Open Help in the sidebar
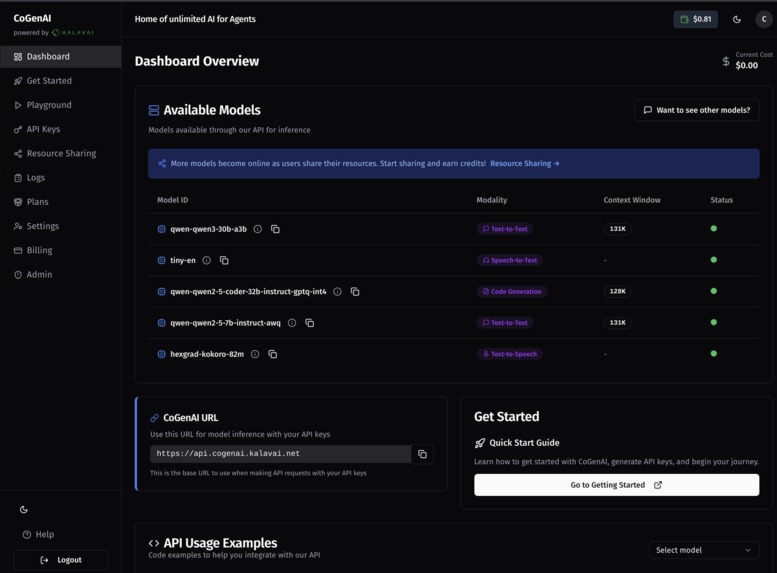The width and height of the screenshot is (777, 573). (39, 534)
